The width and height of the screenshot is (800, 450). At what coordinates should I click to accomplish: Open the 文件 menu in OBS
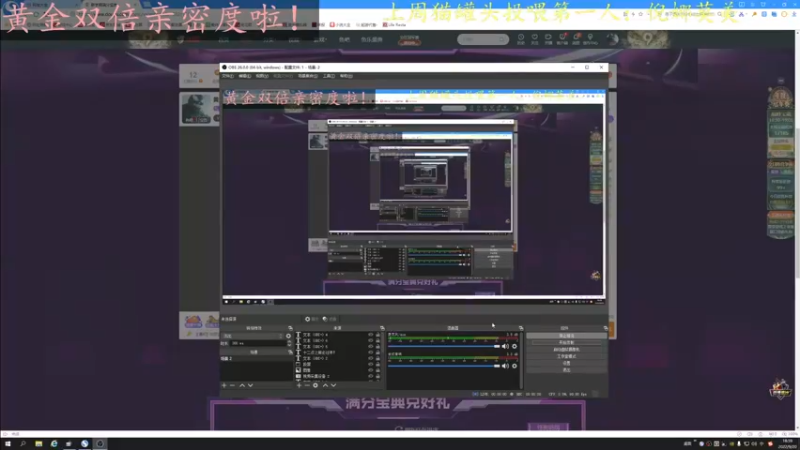pos(228,76)
